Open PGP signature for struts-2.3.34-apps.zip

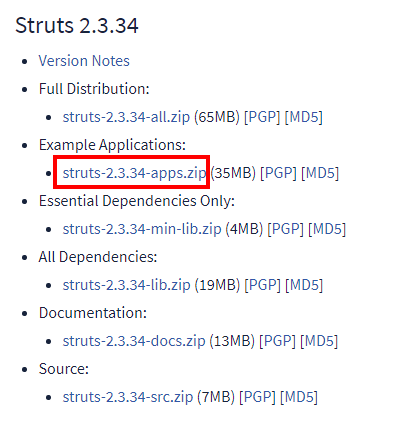pos(278,173)
